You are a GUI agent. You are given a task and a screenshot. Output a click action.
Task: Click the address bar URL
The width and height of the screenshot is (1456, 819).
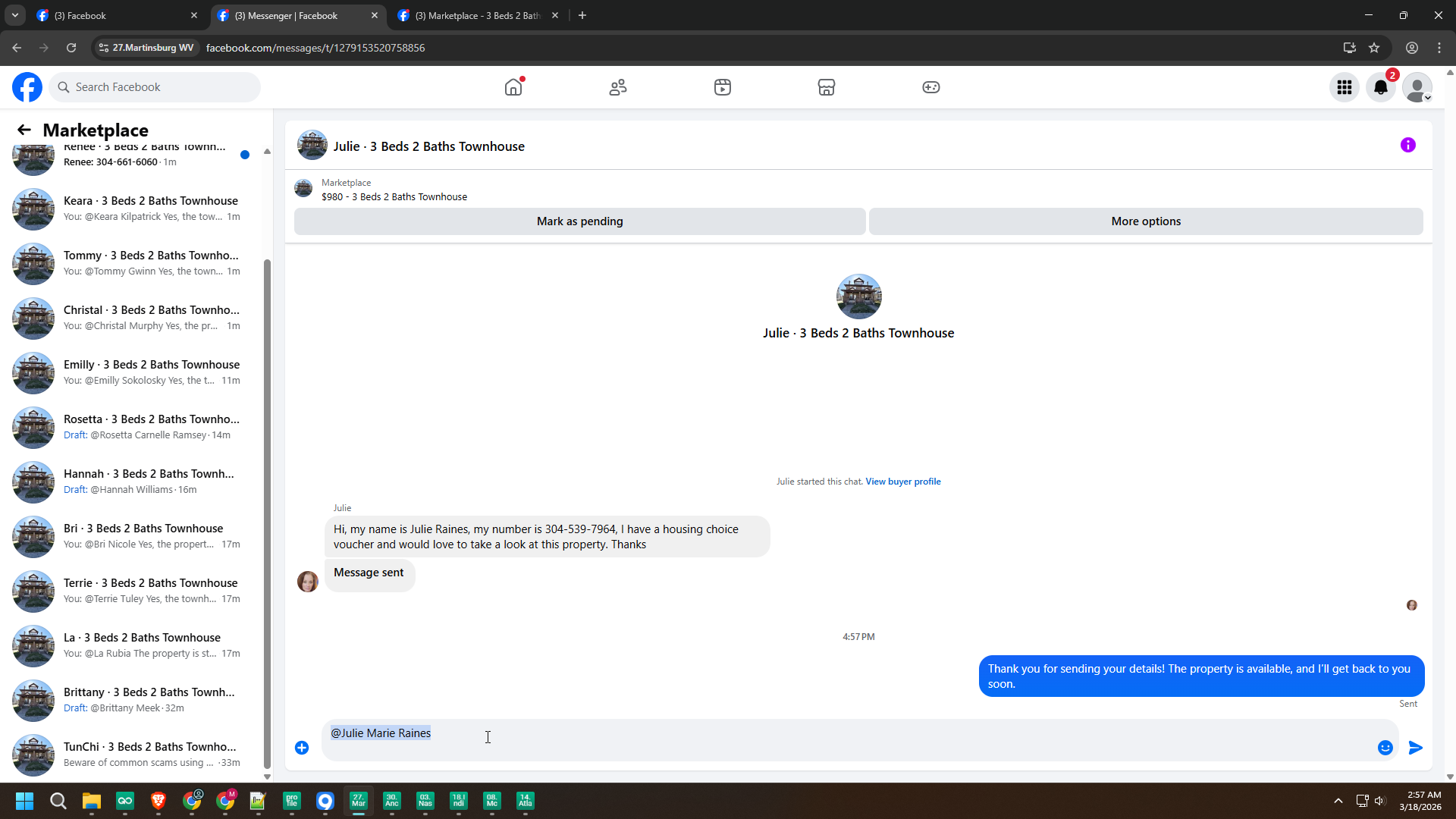click(315, 48)
